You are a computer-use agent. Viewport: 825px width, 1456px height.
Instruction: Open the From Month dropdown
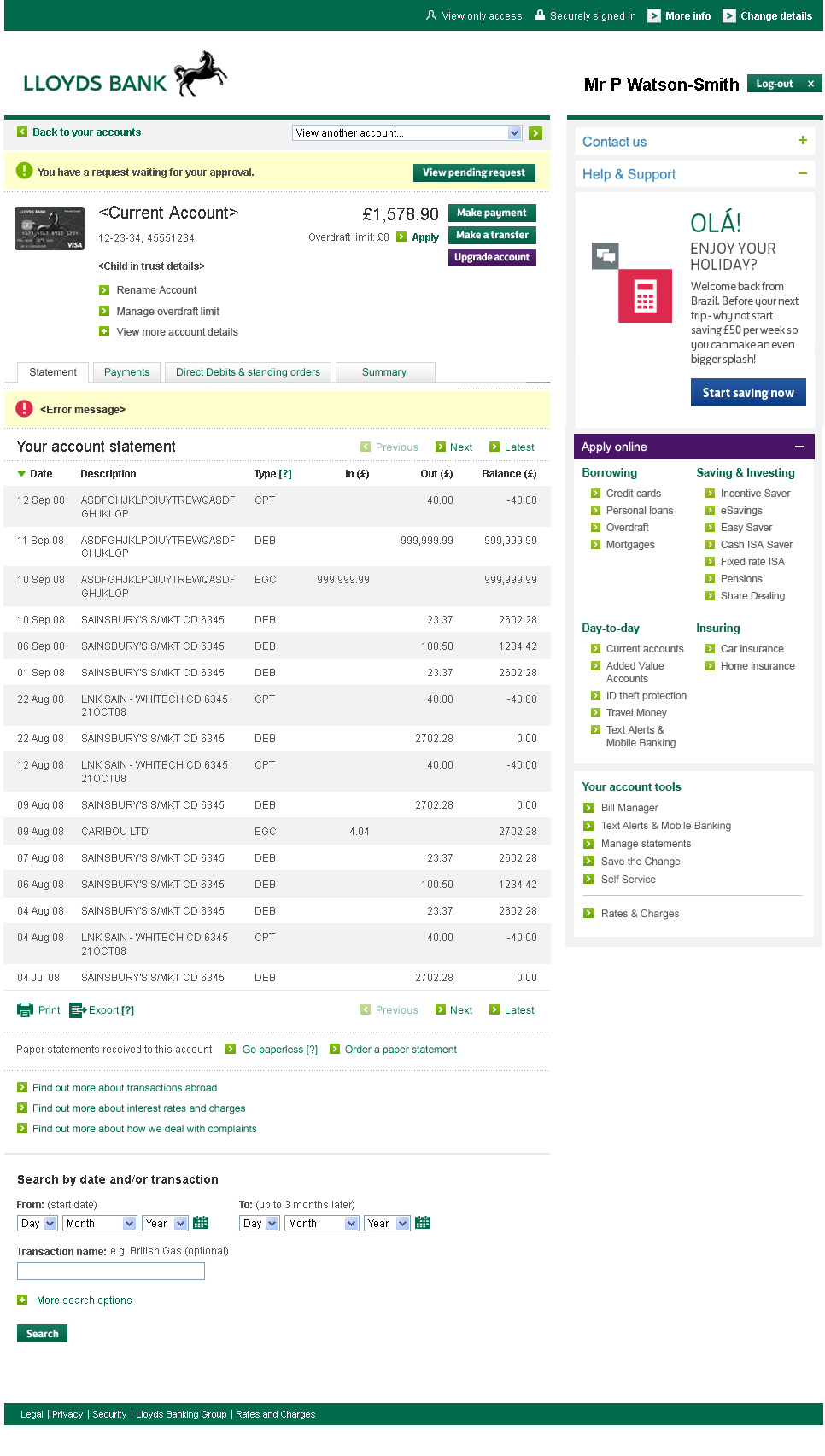100,1224
